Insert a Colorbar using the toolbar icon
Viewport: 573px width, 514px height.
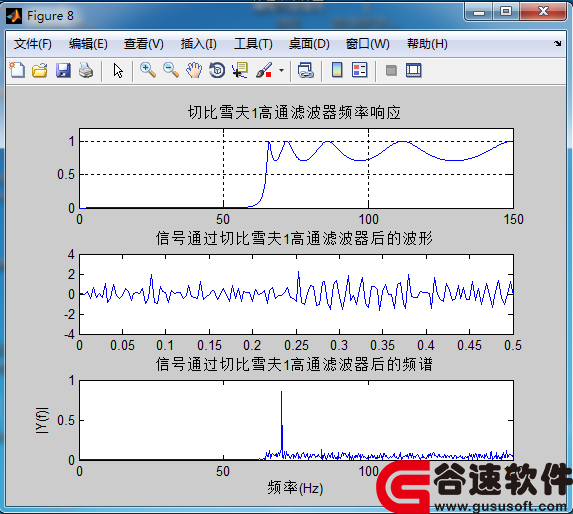point(337,70)
